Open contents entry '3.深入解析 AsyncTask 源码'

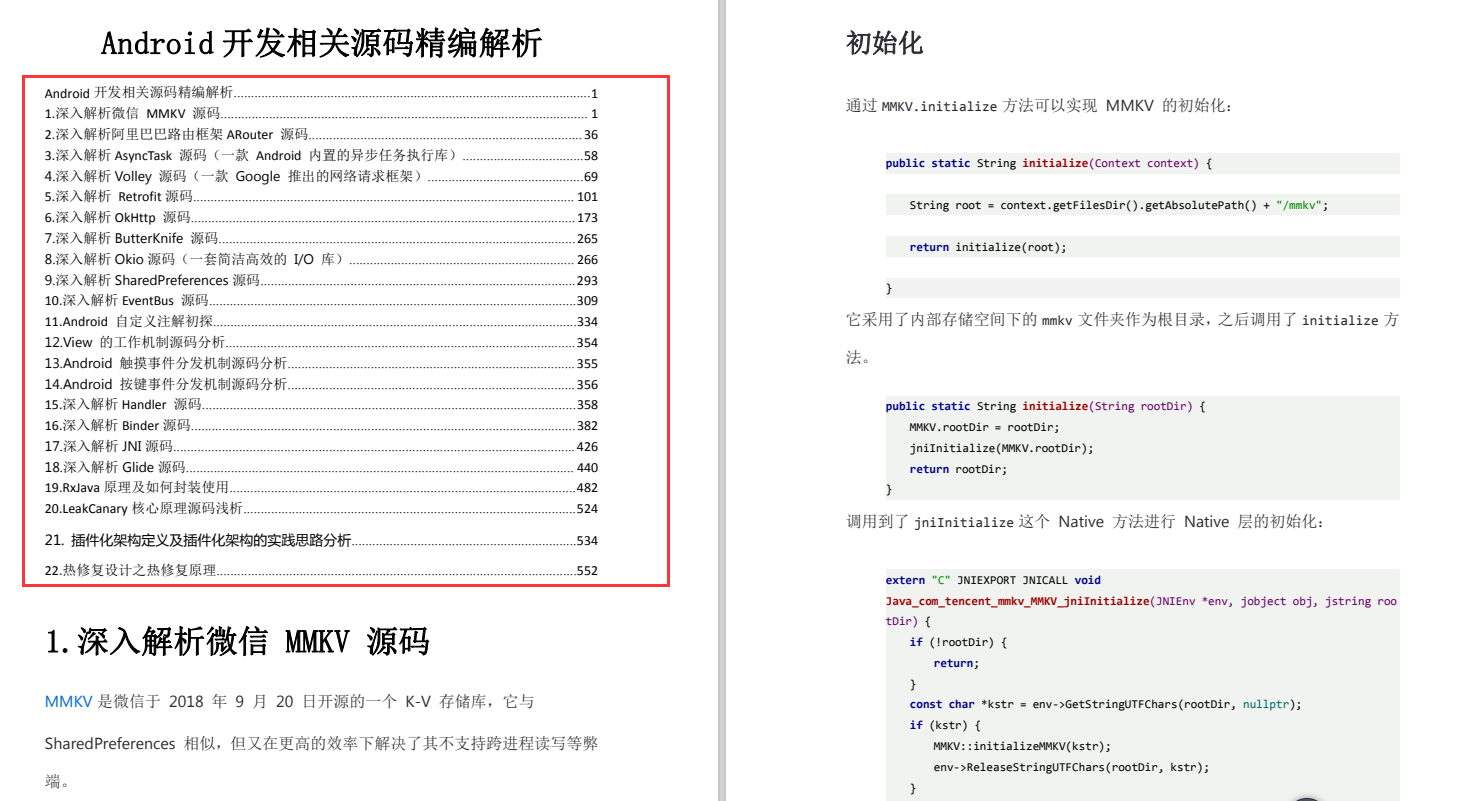click(321, 156)
